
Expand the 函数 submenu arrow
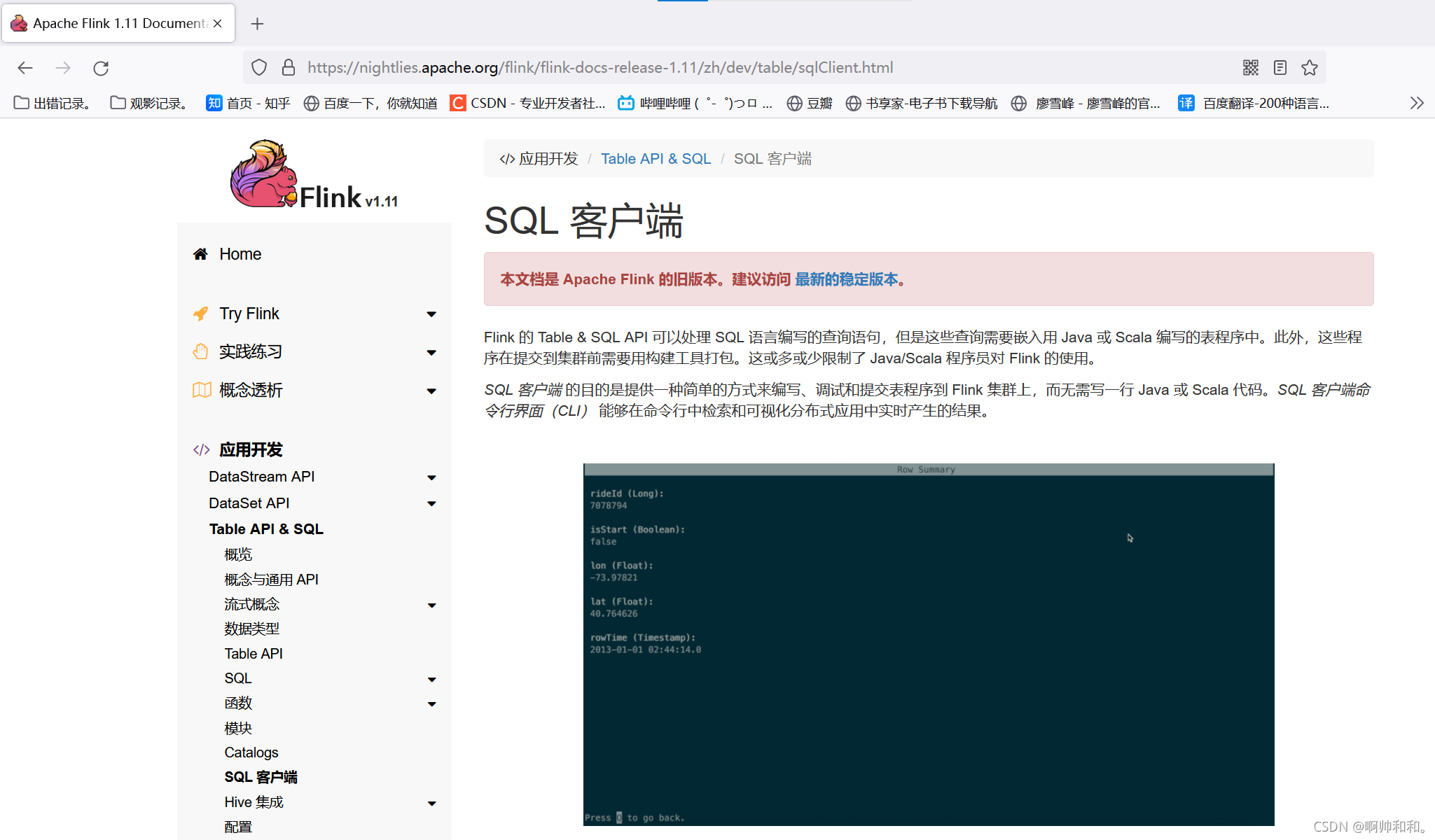[431, 704]
